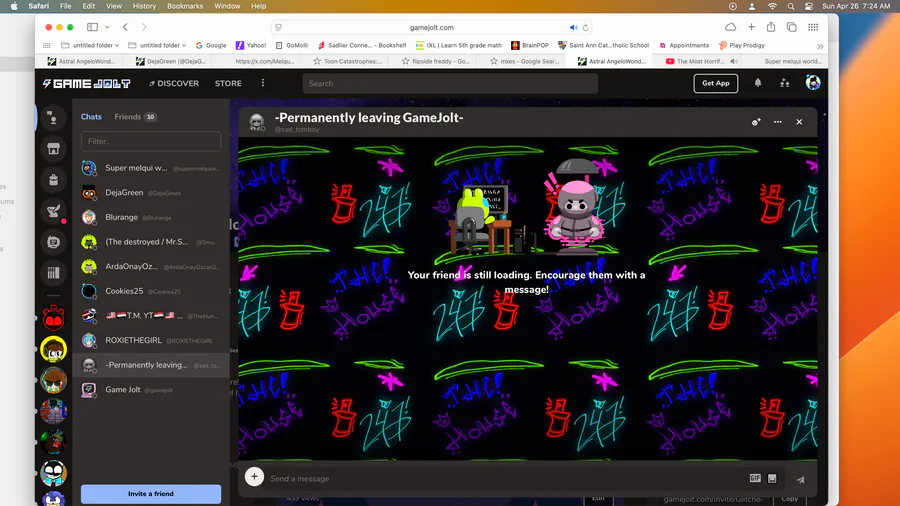Image resolution: width=900 pixels, height=506 pixels.
Task: Click the Invite a friend button
Action: point(151,493)
